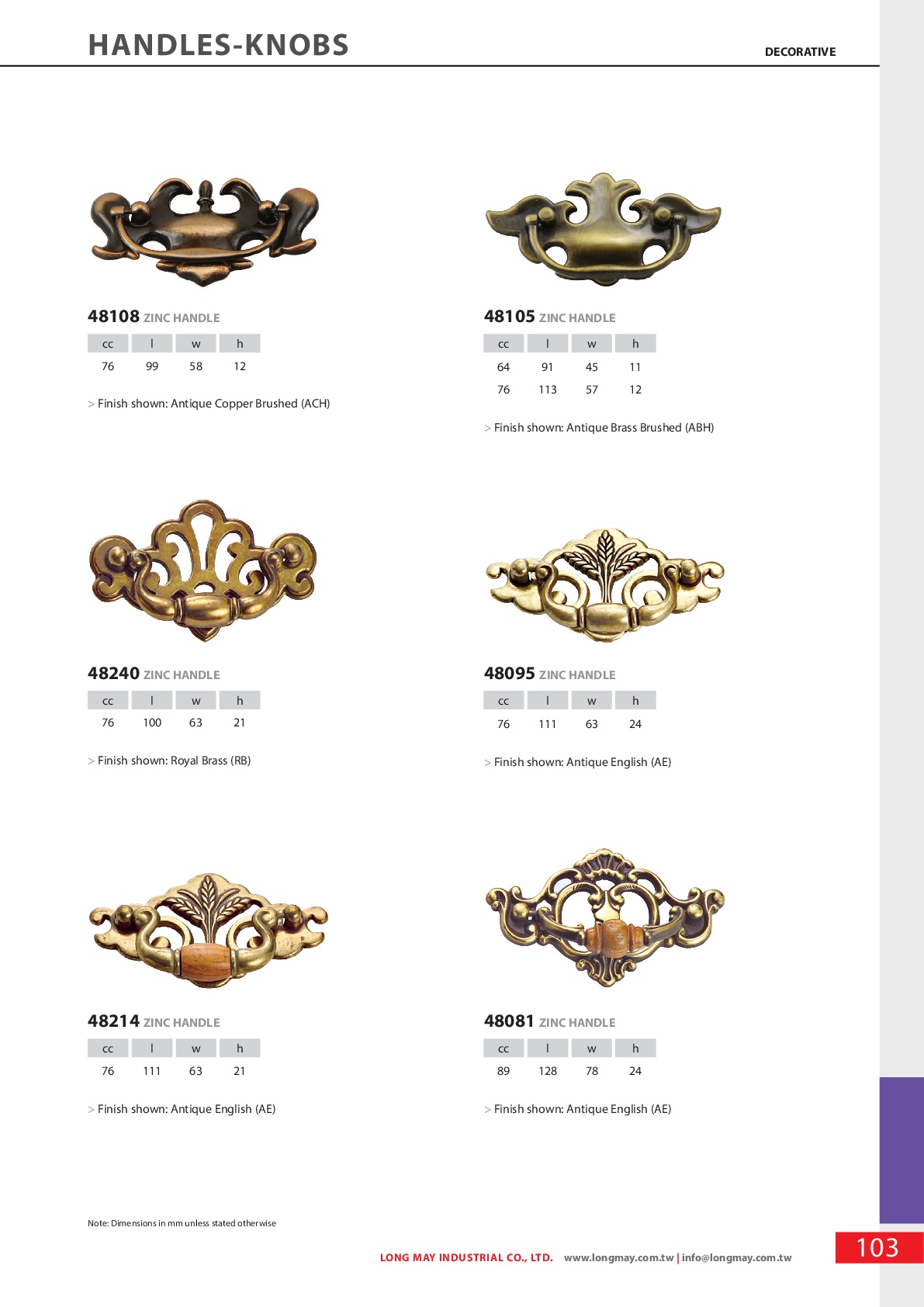Click the w column header under 48081
Image resolution: width=924 pixels, height=1307 pixels.
coord(592,1048)
